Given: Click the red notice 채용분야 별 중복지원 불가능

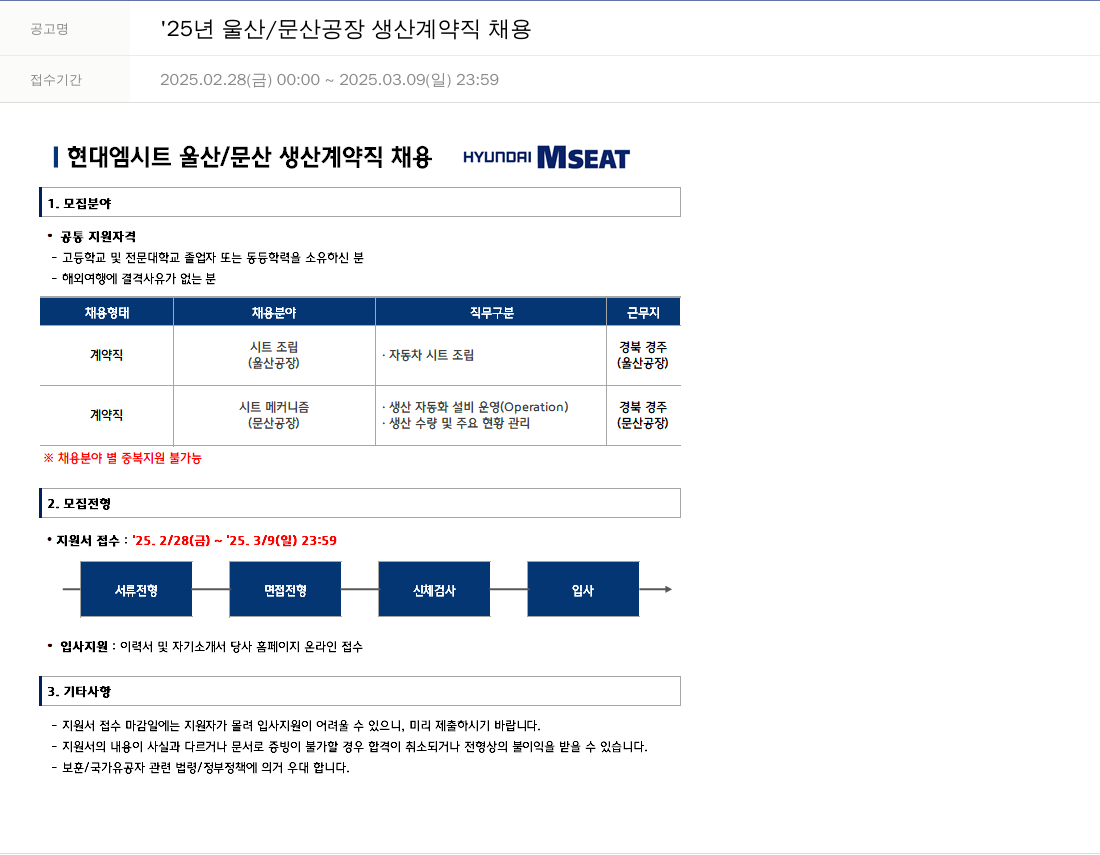Looking at the screenshot, I should coord(123,458).
